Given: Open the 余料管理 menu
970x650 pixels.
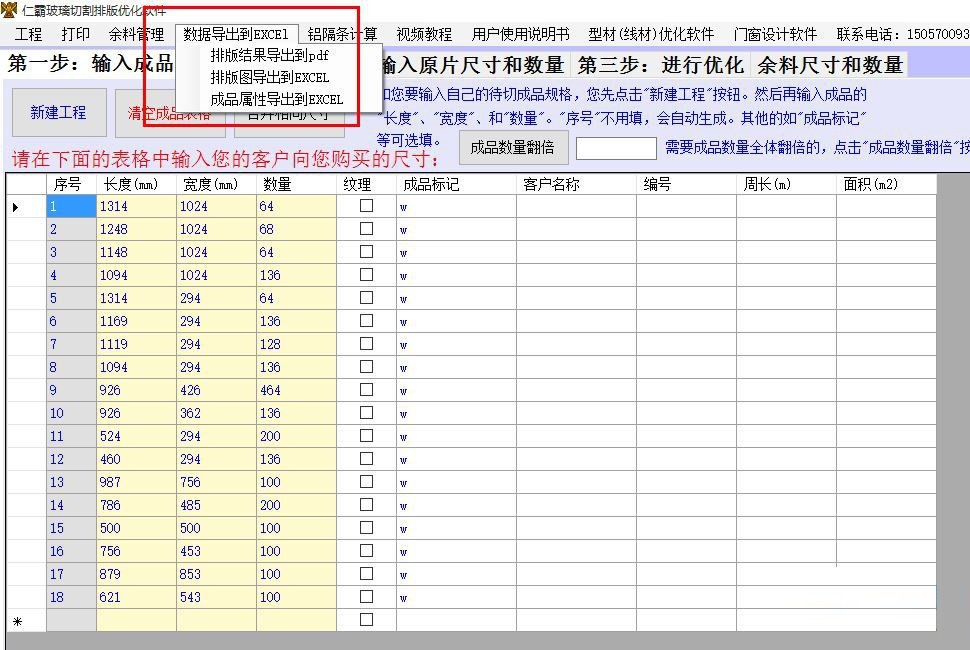Looking at the screenshot, I should pyautogui.click(x=136, y=34).
